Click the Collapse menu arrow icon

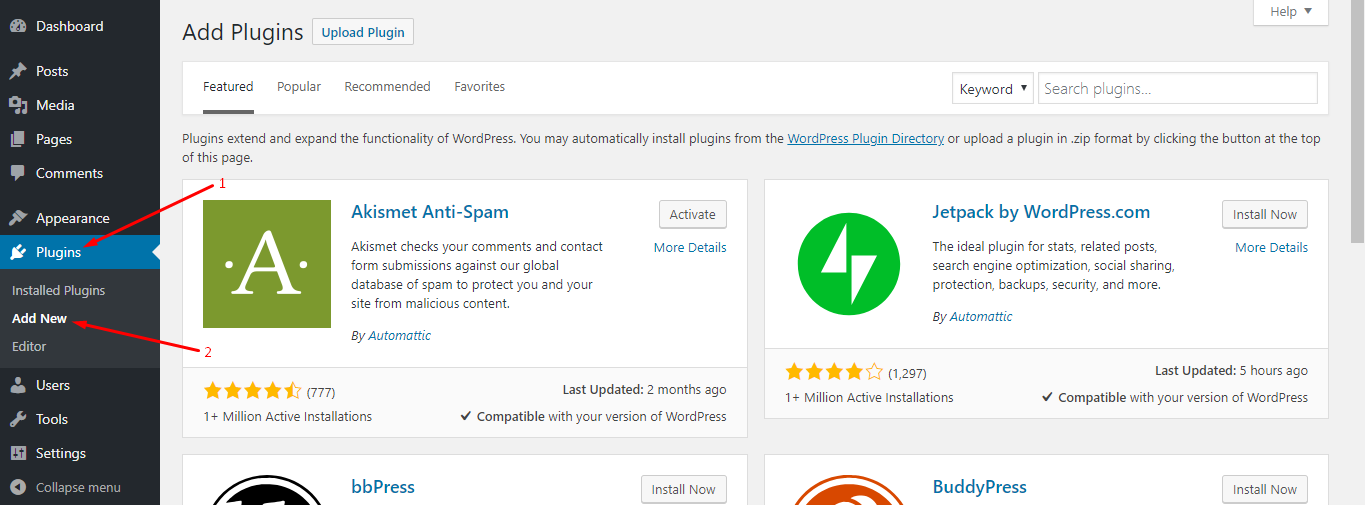(18, 487)
